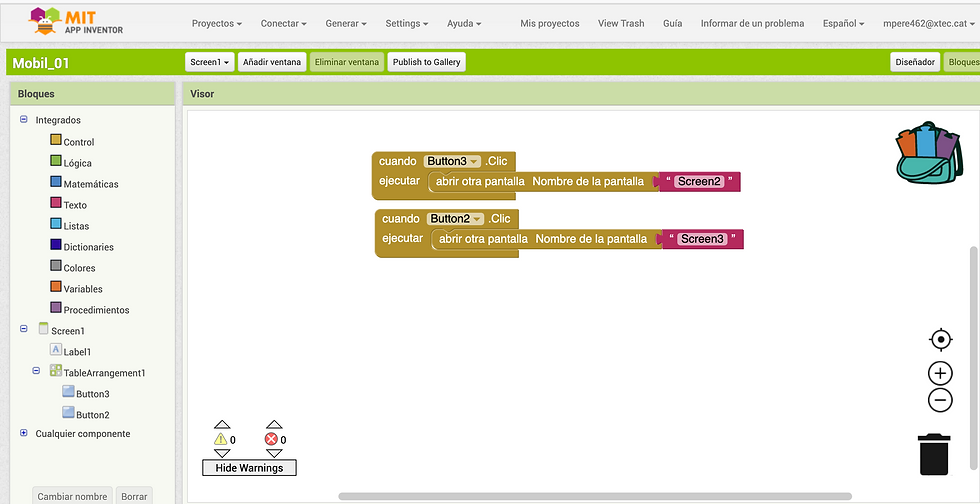980x504 pixels.
Task: Go to next error with the down arrow
Action: coord(274,453)
